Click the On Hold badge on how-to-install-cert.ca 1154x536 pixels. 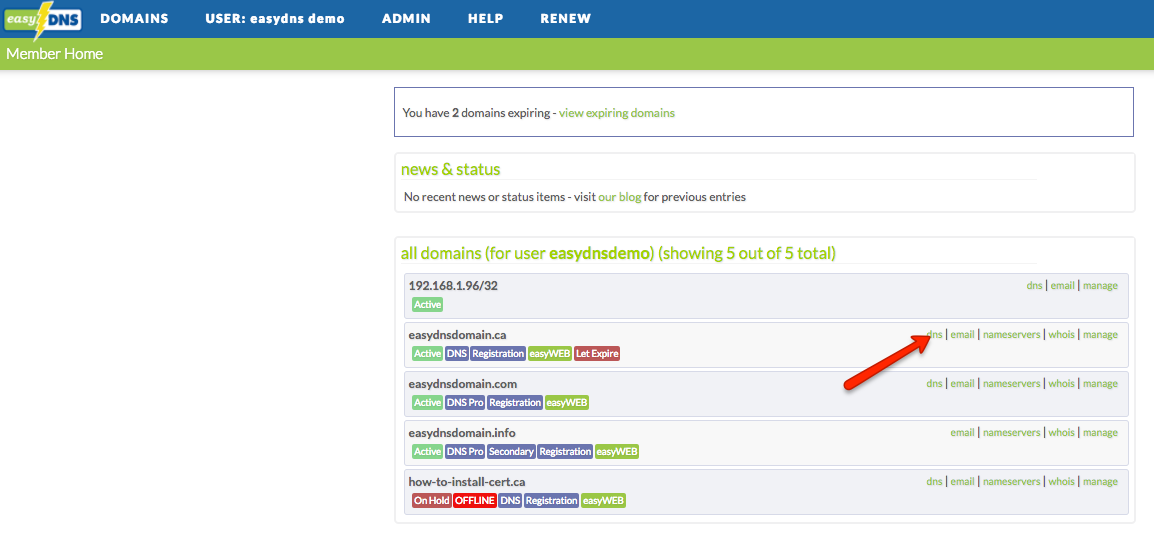432,501
